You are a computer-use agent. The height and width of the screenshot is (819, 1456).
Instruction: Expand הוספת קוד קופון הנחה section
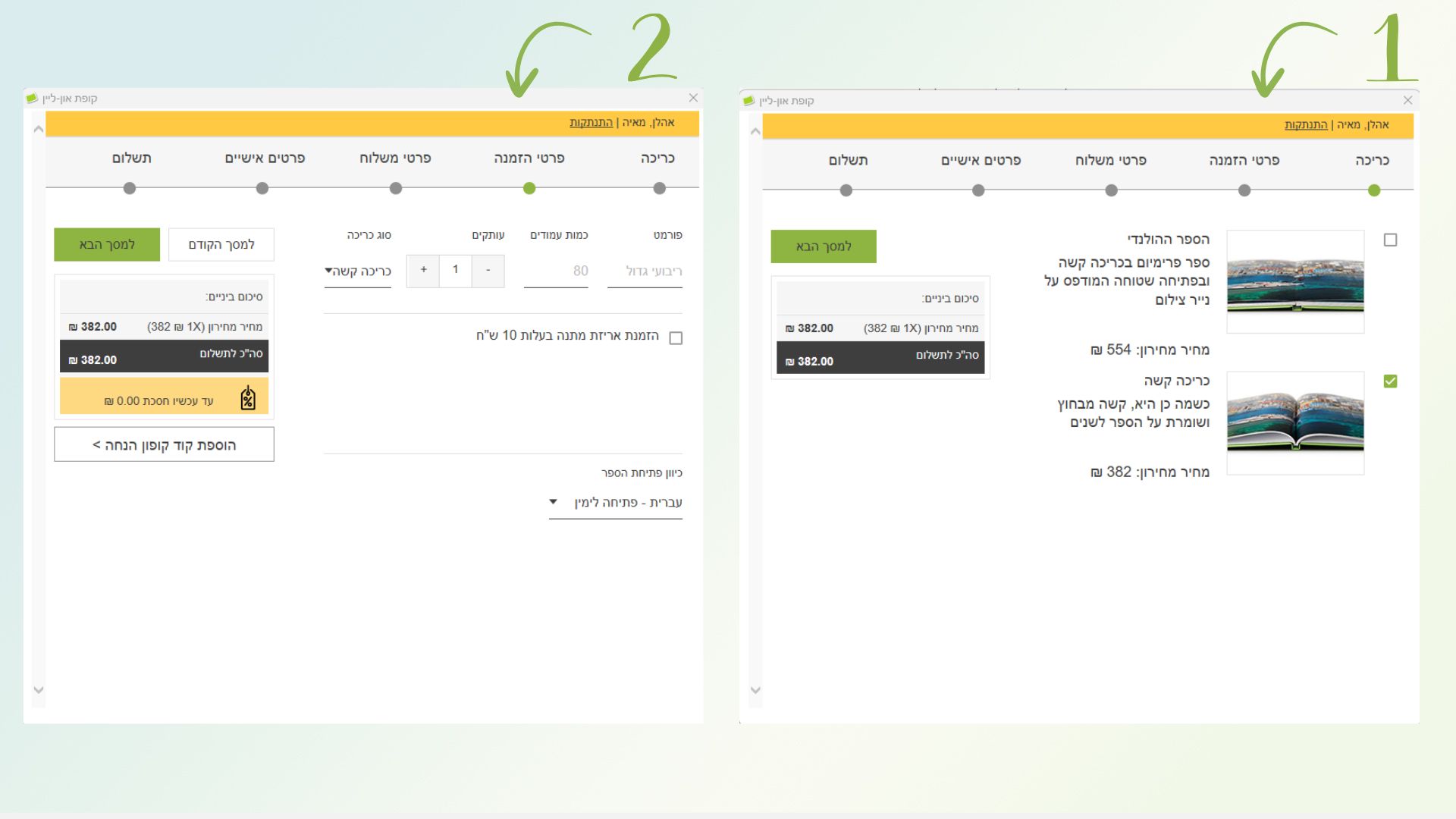[164, 445]
